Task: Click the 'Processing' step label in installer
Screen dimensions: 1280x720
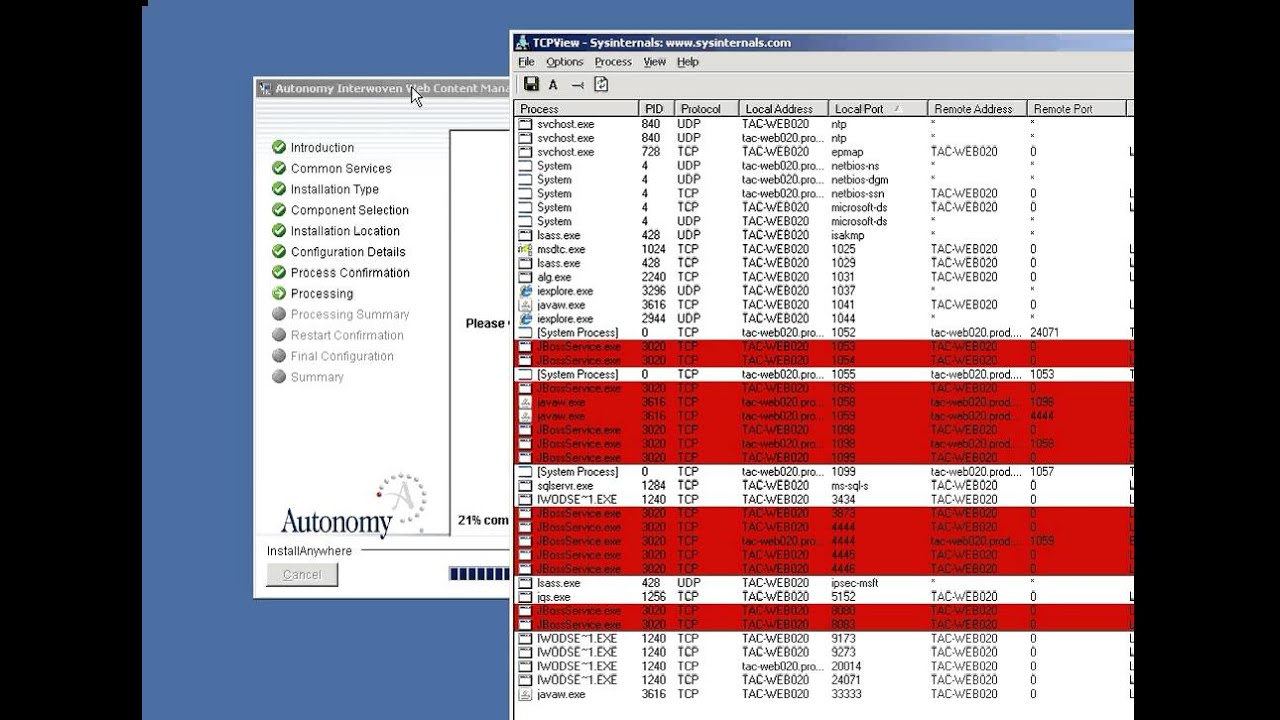Action: click(x=322, y=294)
